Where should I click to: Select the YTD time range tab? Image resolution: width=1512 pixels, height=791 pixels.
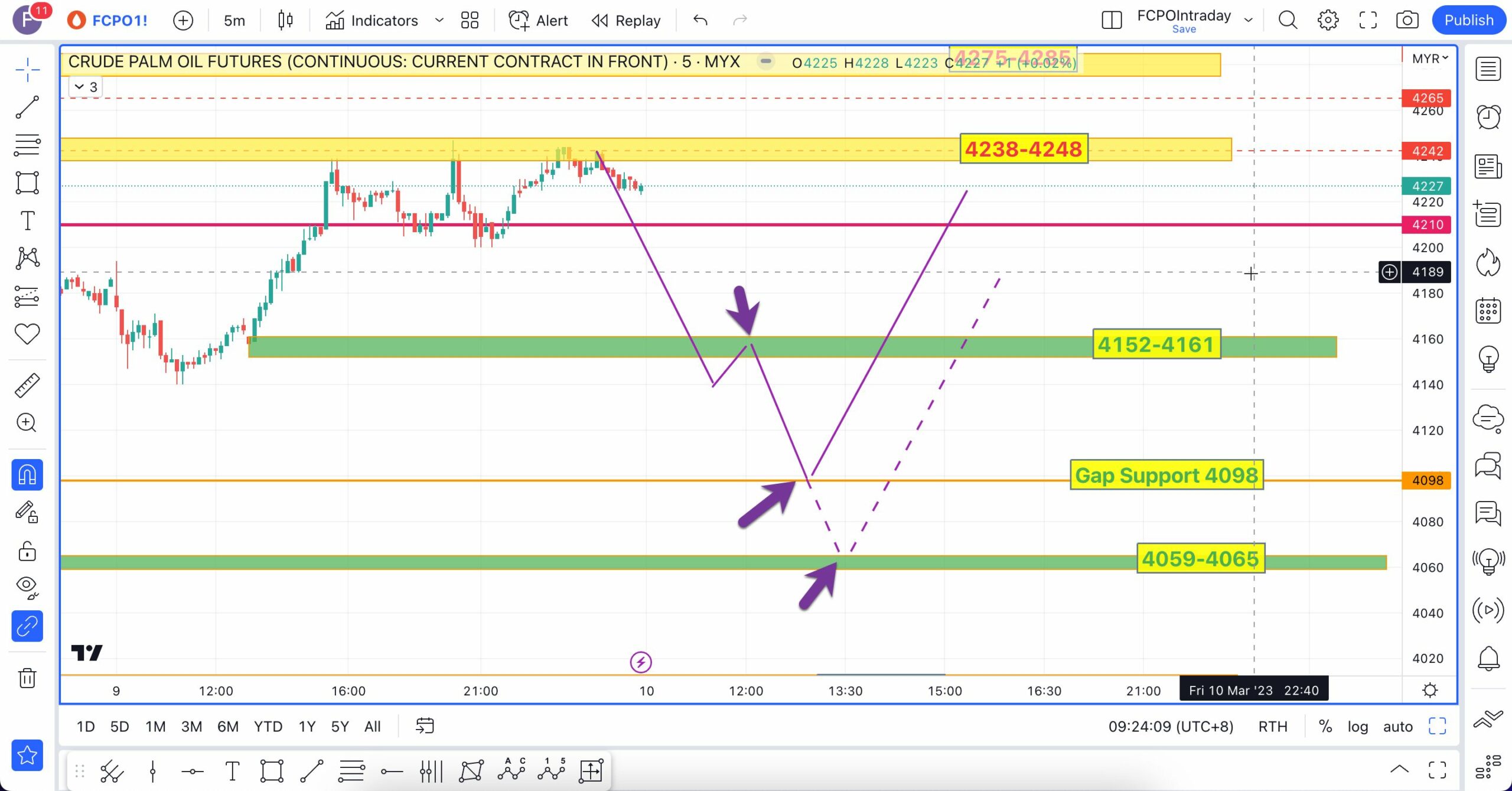[268, 726]
